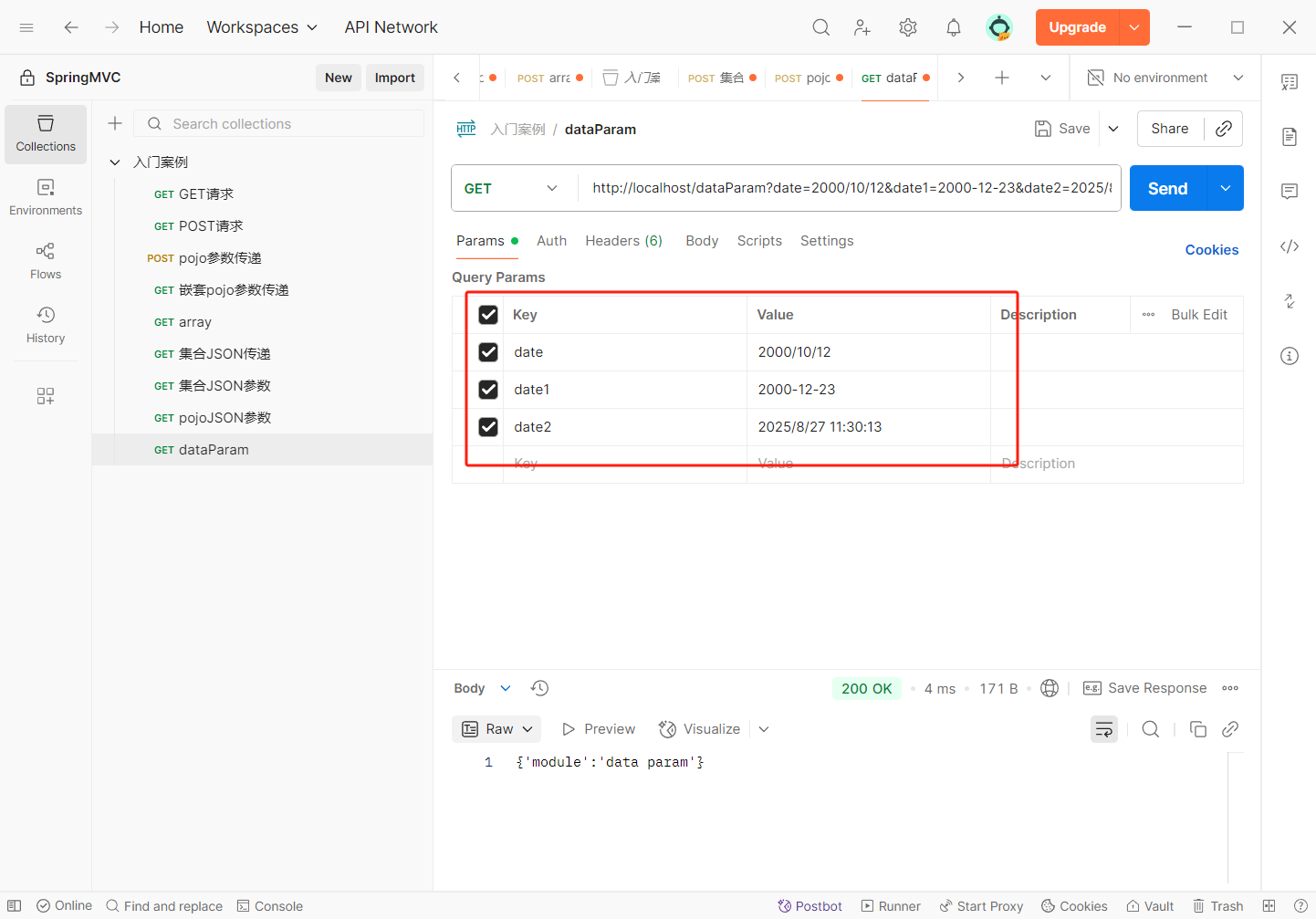The height and width of the screenshot is (919, 1316).
Task: Select the 2025/8/27 11:30:13 value cell
Action: (x=868, y=427)
